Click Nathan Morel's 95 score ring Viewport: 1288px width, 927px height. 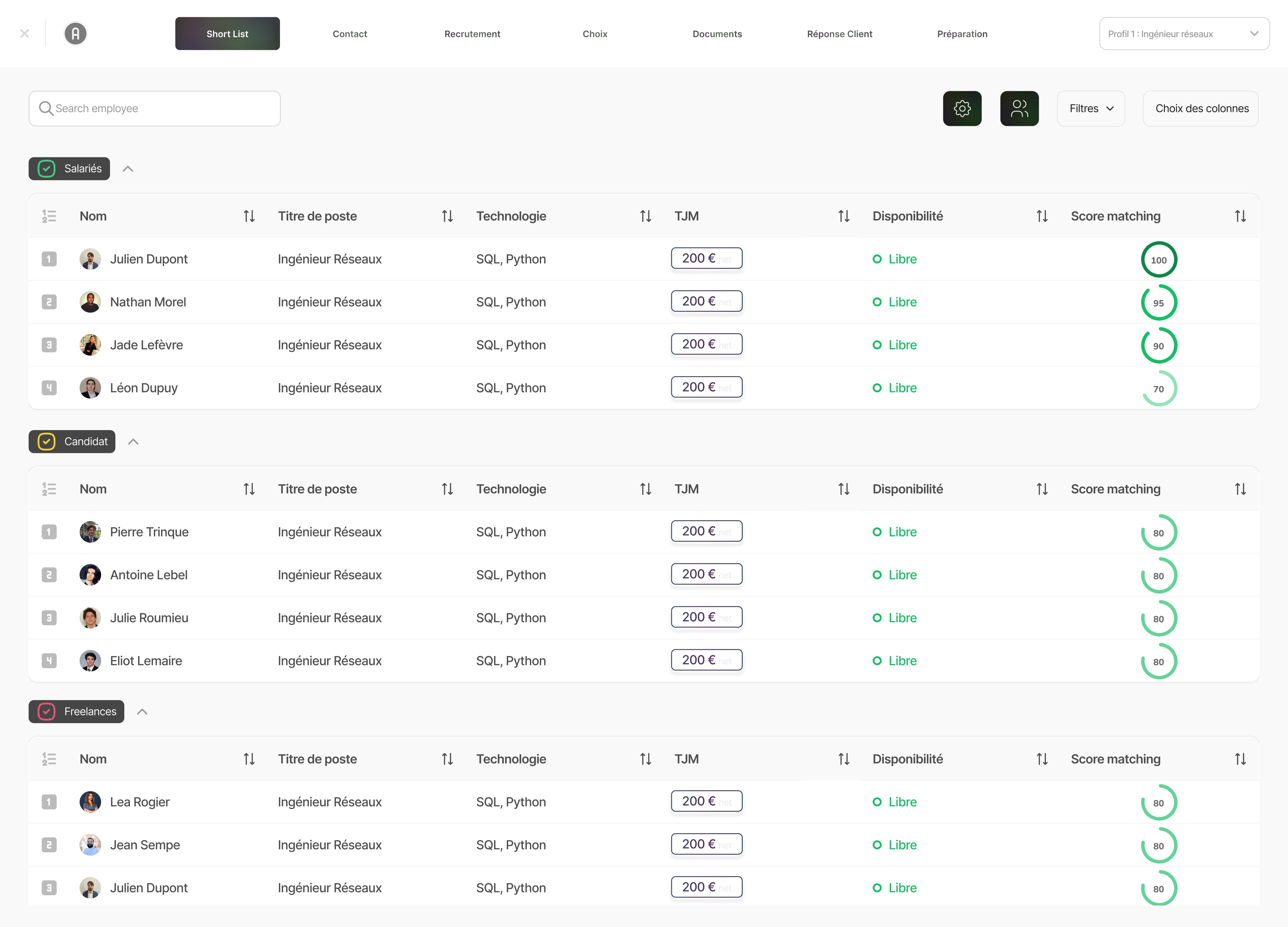pyautogui.click(x=1159, y=303)
